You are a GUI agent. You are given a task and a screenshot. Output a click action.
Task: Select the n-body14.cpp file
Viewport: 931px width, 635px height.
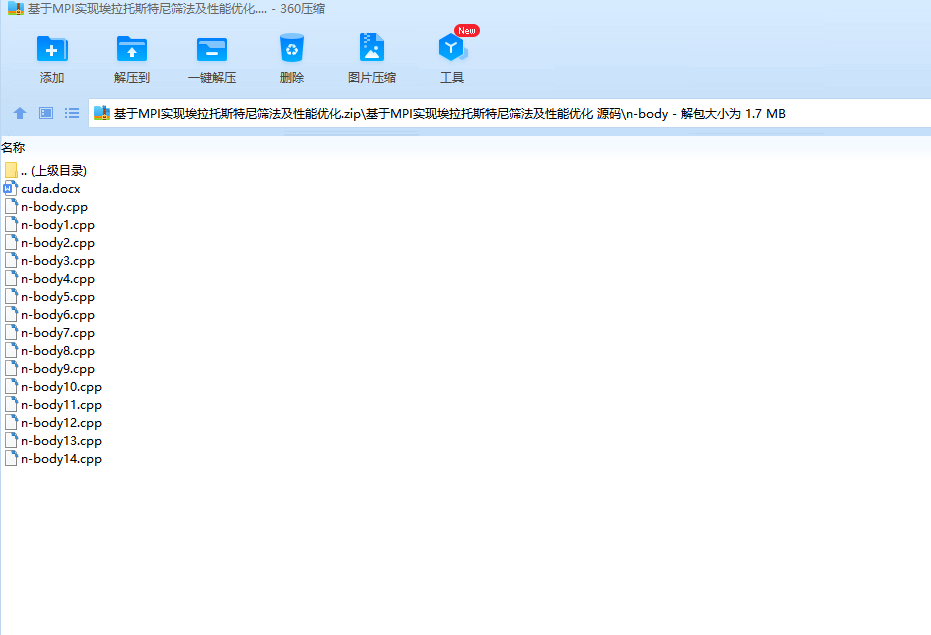coord(53,459)
